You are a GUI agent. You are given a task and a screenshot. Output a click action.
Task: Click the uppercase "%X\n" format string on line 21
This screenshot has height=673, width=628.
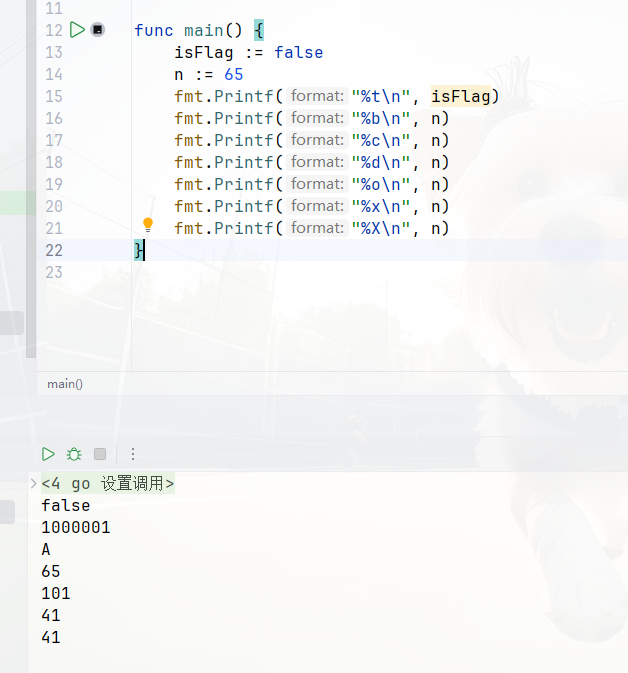[381, 228]
